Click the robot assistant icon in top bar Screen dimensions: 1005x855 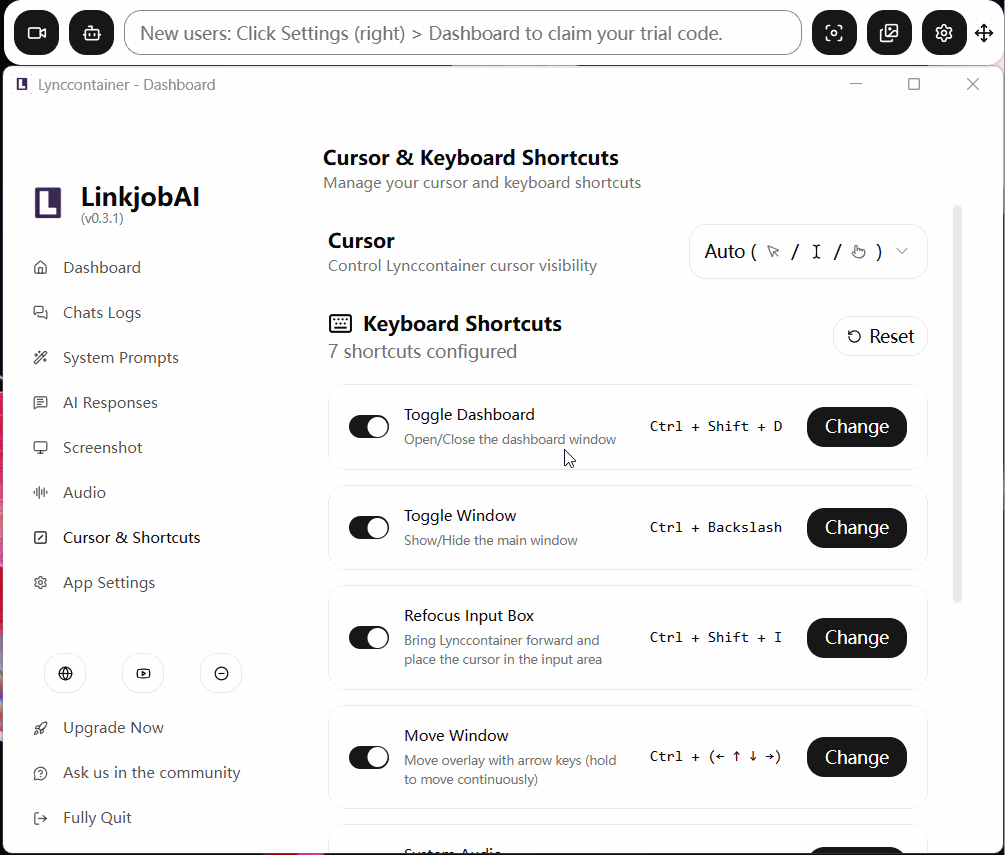pos(92,33)
